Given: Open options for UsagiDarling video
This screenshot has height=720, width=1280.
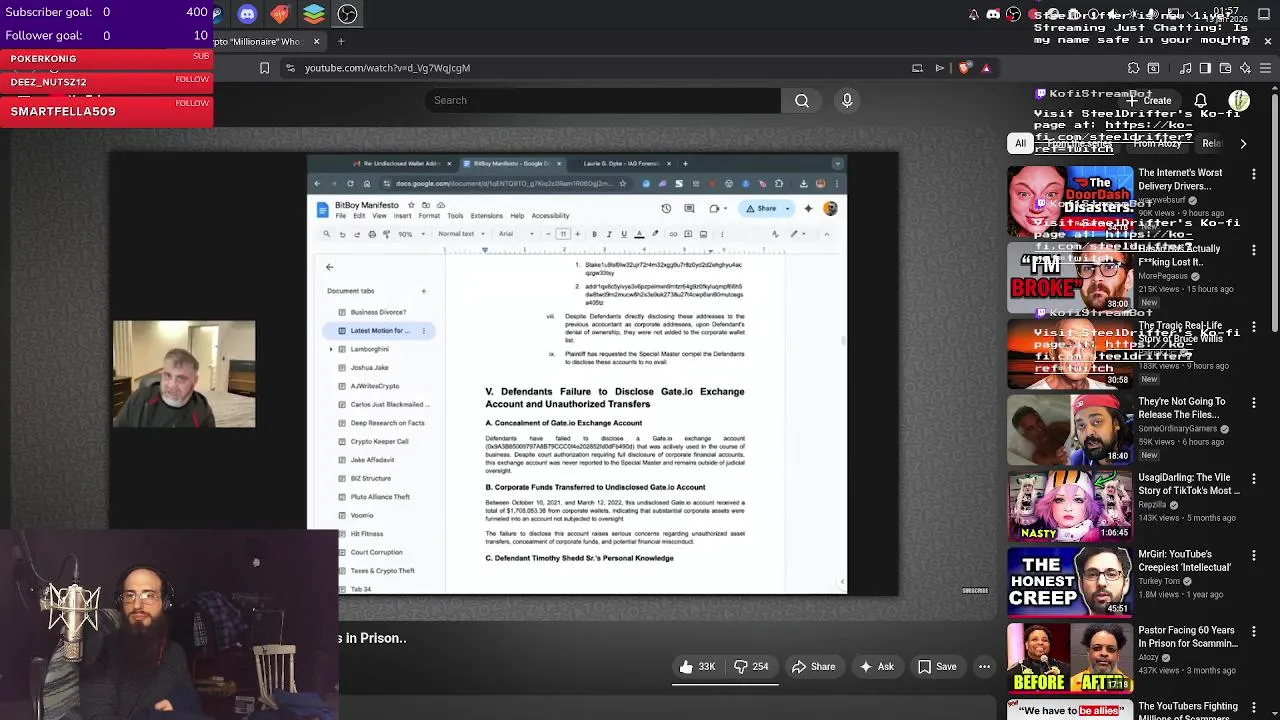Looking at the screenshot, I should (1253, 479).
